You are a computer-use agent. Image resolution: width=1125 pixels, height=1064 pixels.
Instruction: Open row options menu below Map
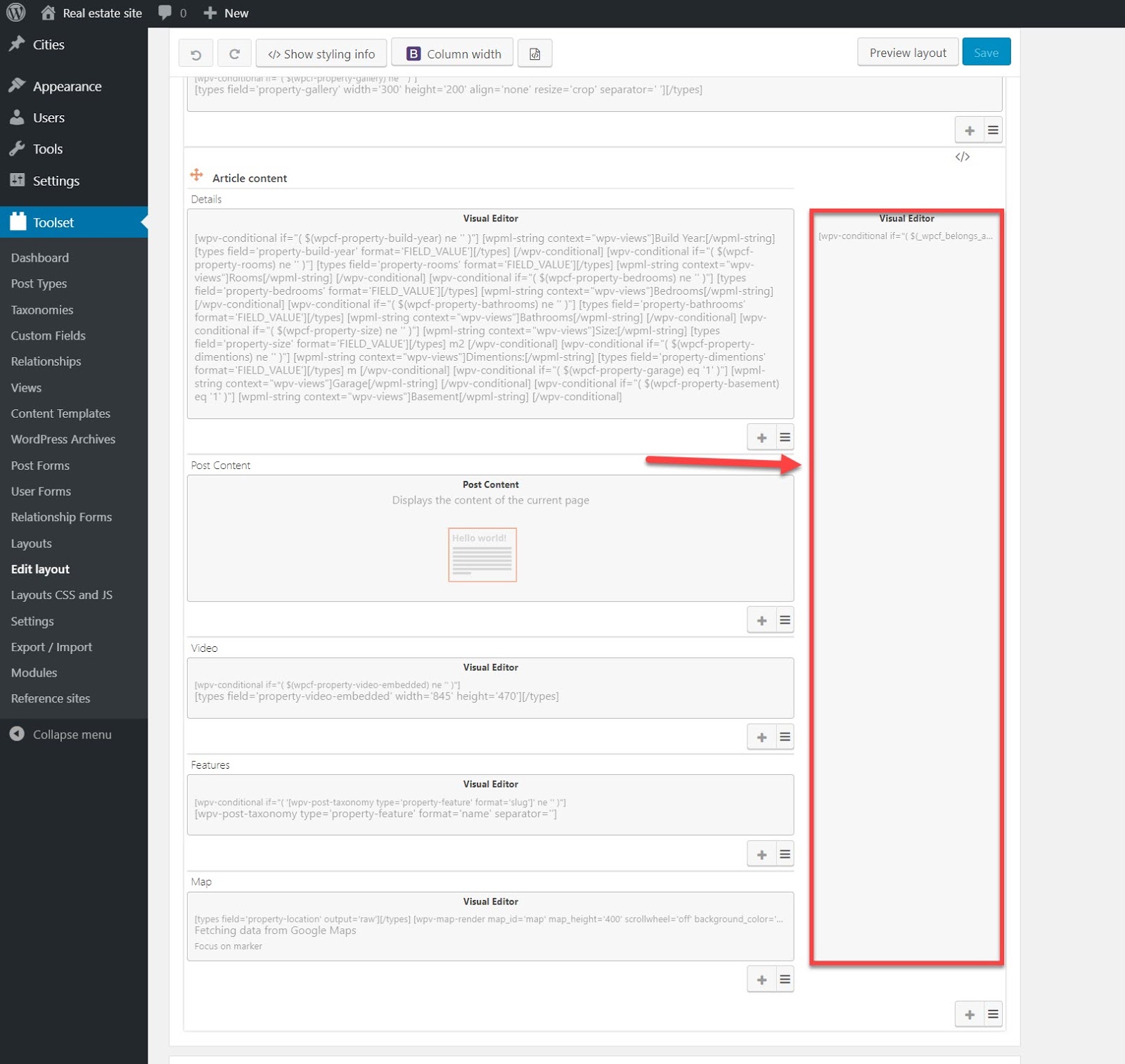[785, 980]
